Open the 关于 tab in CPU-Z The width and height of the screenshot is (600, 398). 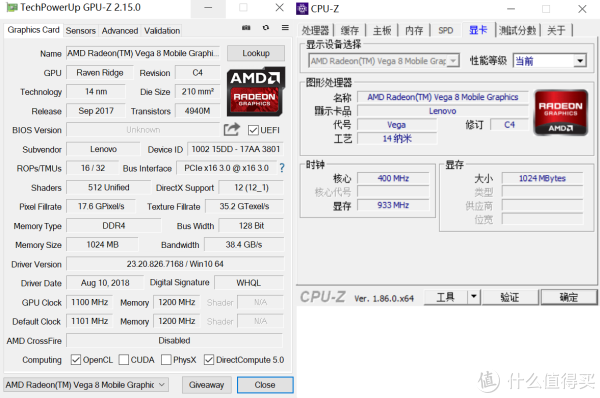click(556, 30)
